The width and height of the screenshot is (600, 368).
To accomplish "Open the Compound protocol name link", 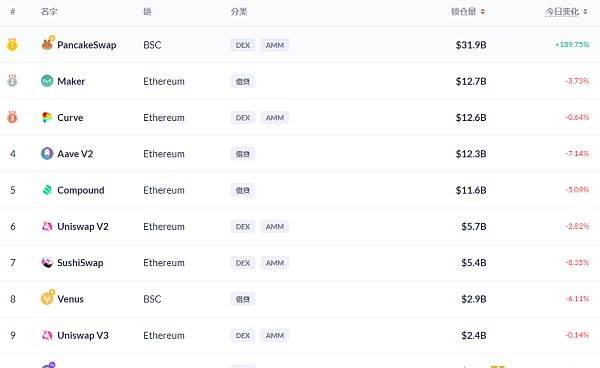I will coord(80,190).
